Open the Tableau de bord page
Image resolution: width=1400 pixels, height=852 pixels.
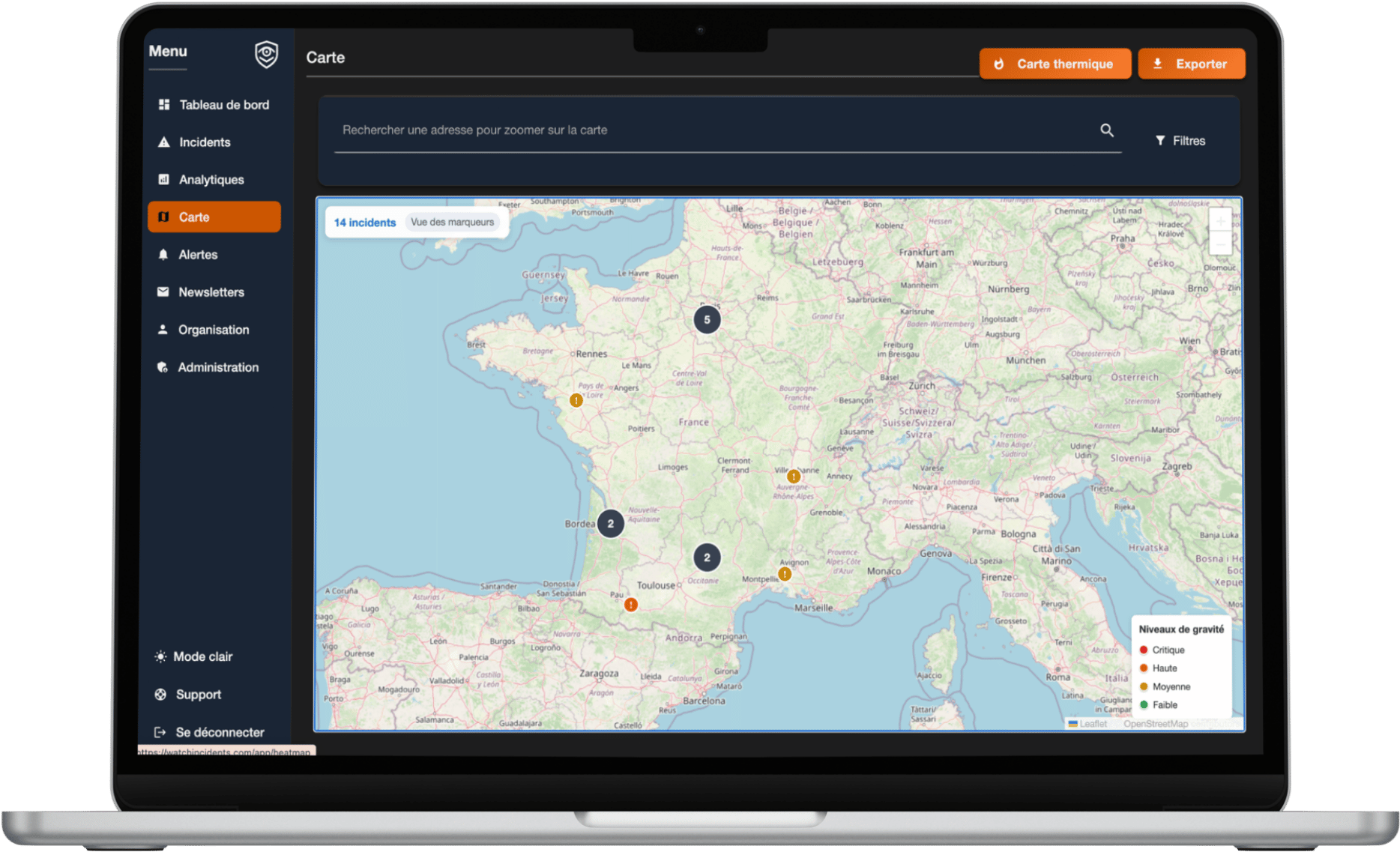(x=223, y=105)
